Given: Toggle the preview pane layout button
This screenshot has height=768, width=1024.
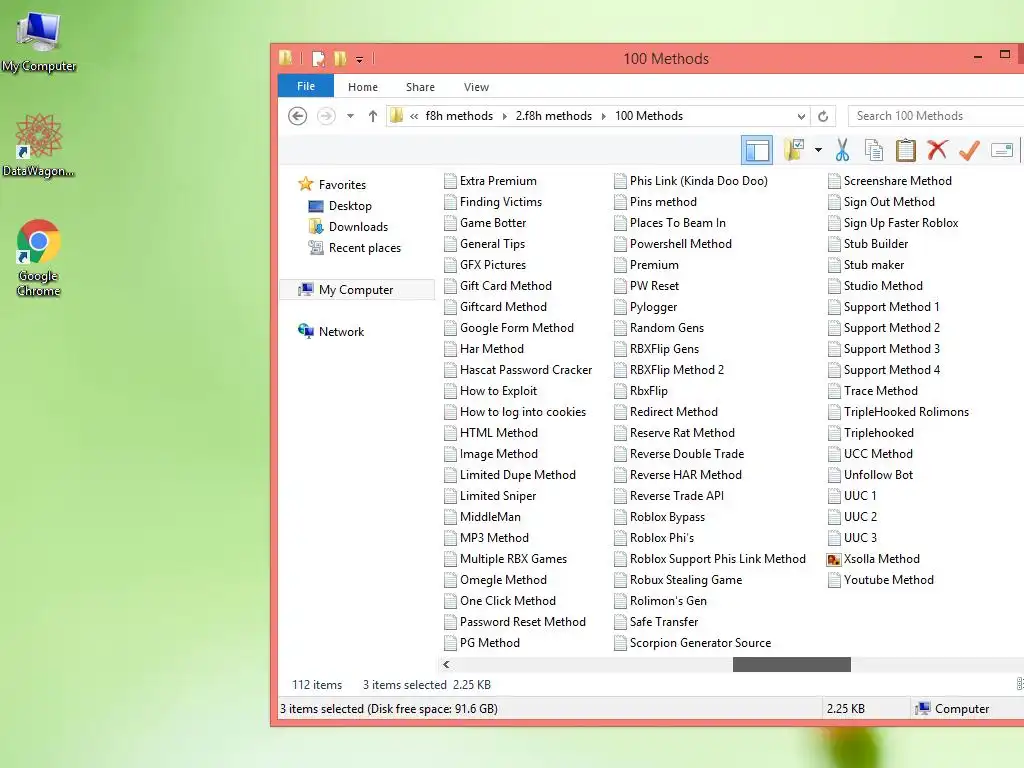Looking at the screenshot, I should tap(757, 150).
